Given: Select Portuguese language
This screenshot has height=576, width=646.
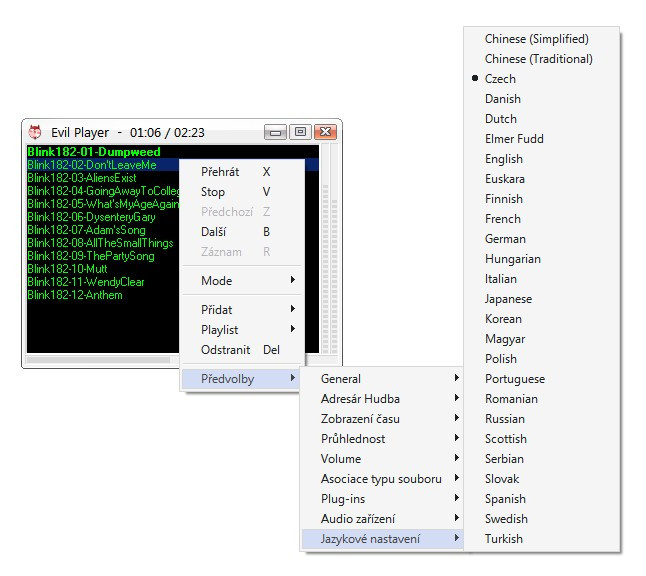Looking at the screenshot, I should [x=542, y=379].
